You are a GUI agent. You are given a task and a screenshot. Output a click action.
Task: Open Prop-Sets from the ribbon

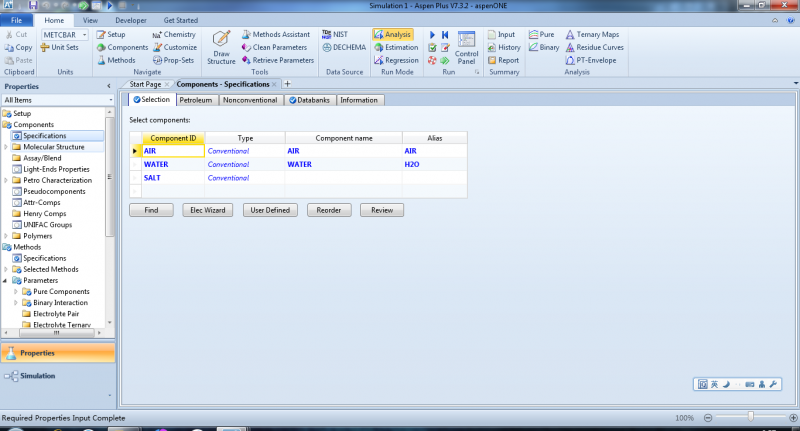(173, 60)
